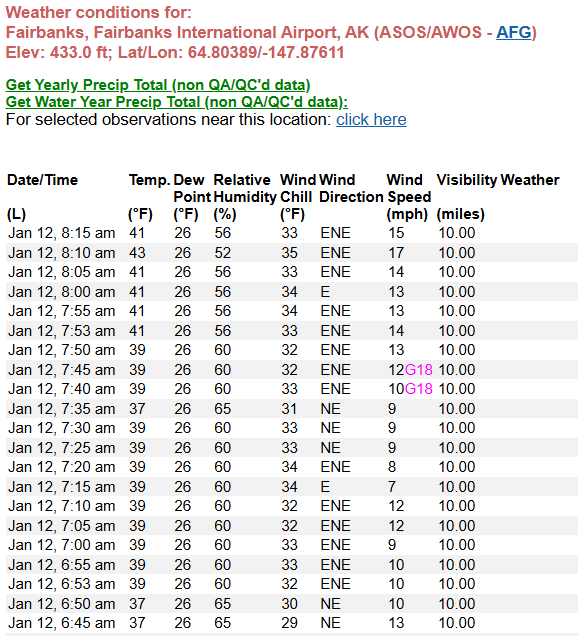578x636 pixels.
Task: Click wind direction NE in 7:30 am row
Action: pyautogui.click(x=331, y=428)
